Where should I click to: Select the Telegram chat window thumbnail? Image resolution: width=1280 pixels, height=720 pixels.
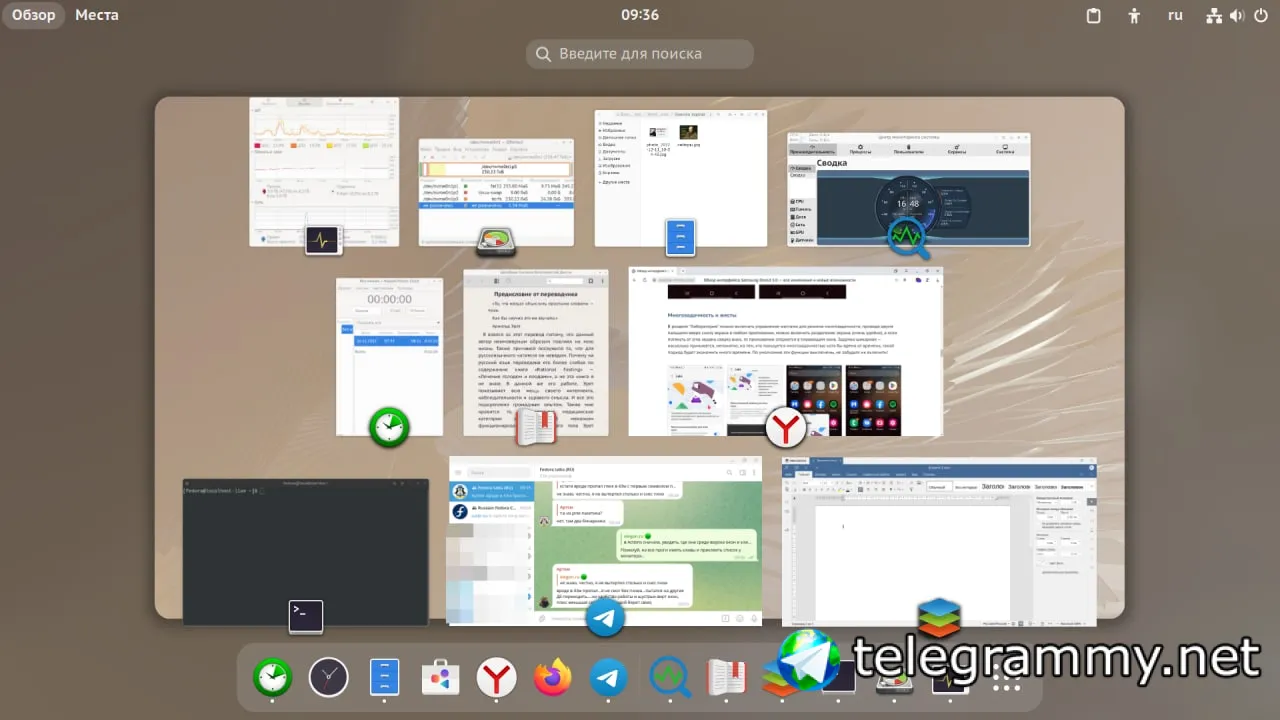point(607,540)
